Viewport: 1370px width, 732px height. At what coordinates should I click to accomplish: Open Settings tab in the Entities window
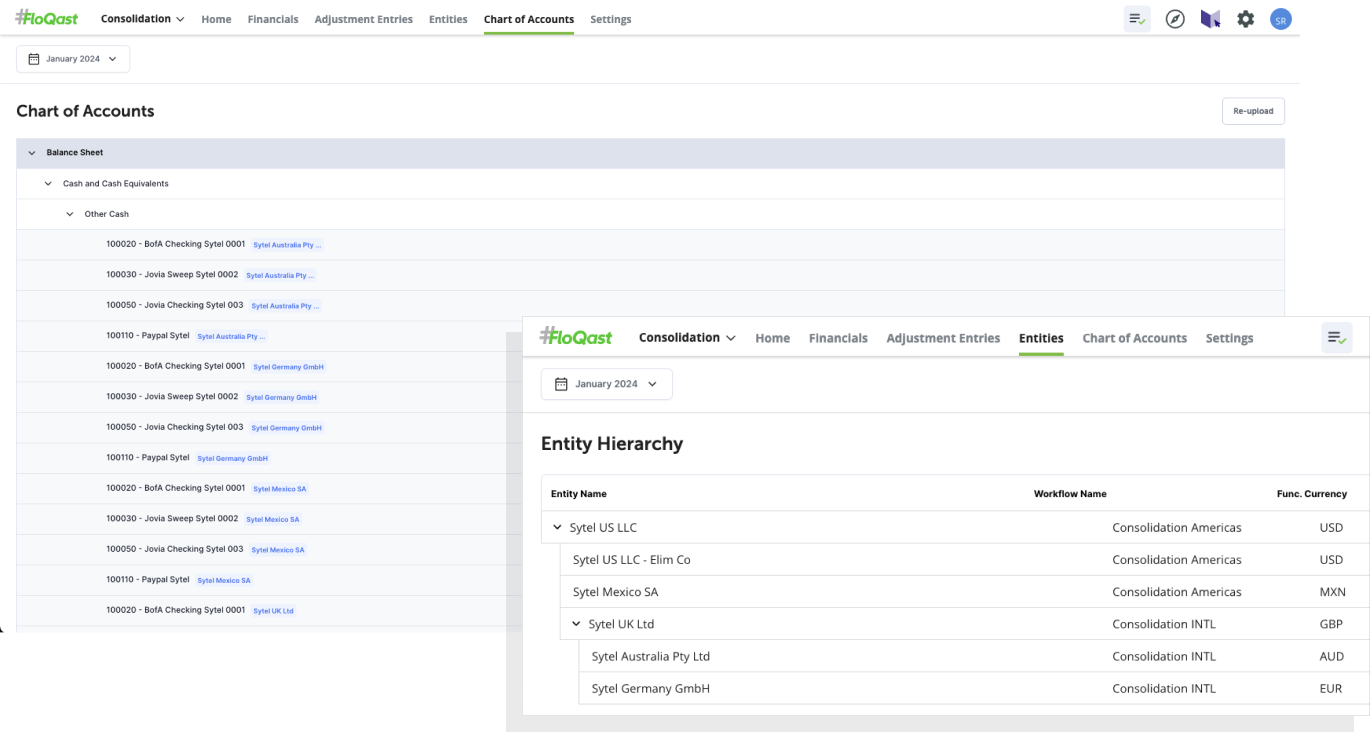click(1229, 338)
